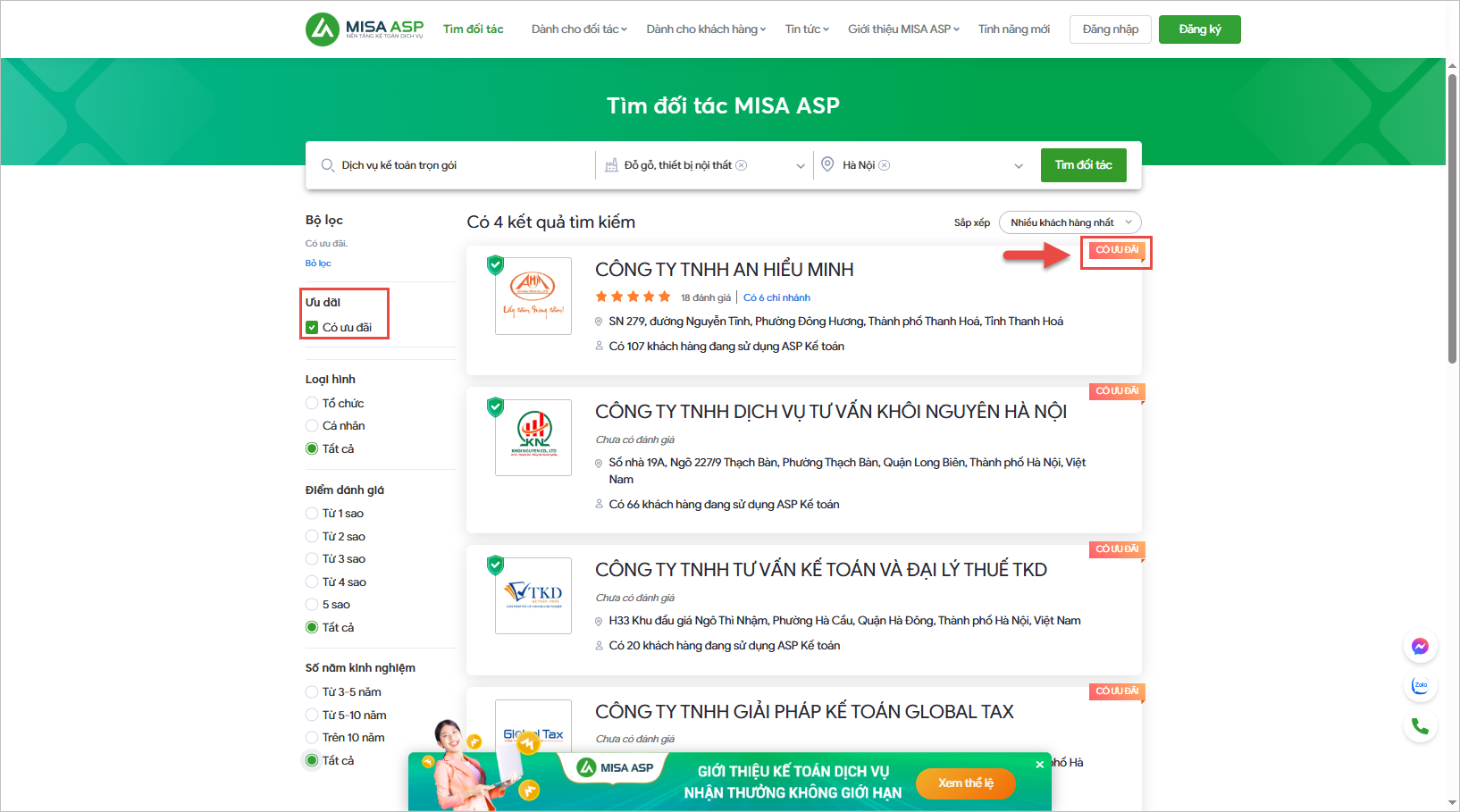Viewport: 1460px width, 812px height.
Task: Close the bottom promotional banner
Action: pyautogui.click(x=1040, y=765)
